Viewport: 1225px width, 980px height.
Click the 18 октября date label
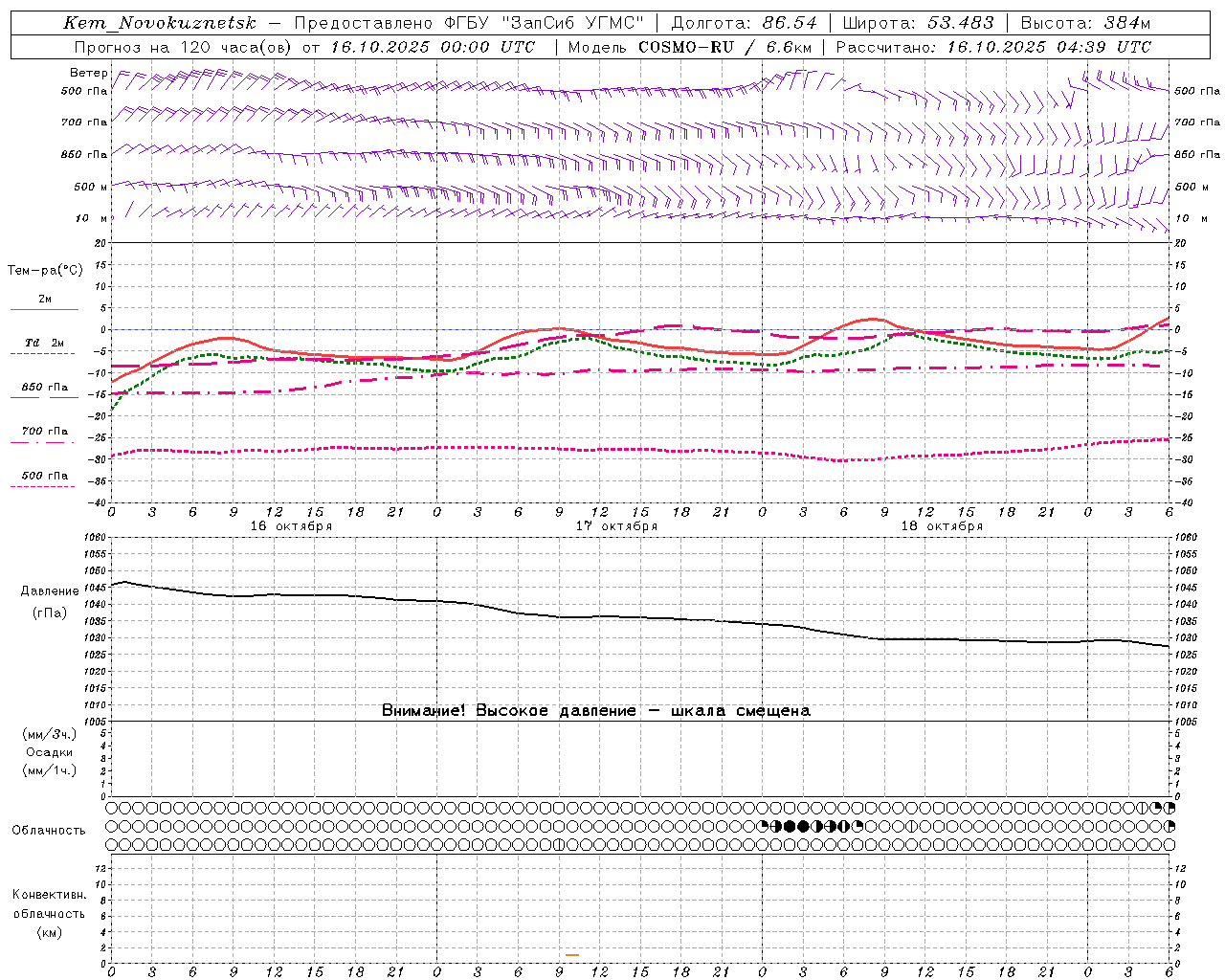[x=942, y=526]
